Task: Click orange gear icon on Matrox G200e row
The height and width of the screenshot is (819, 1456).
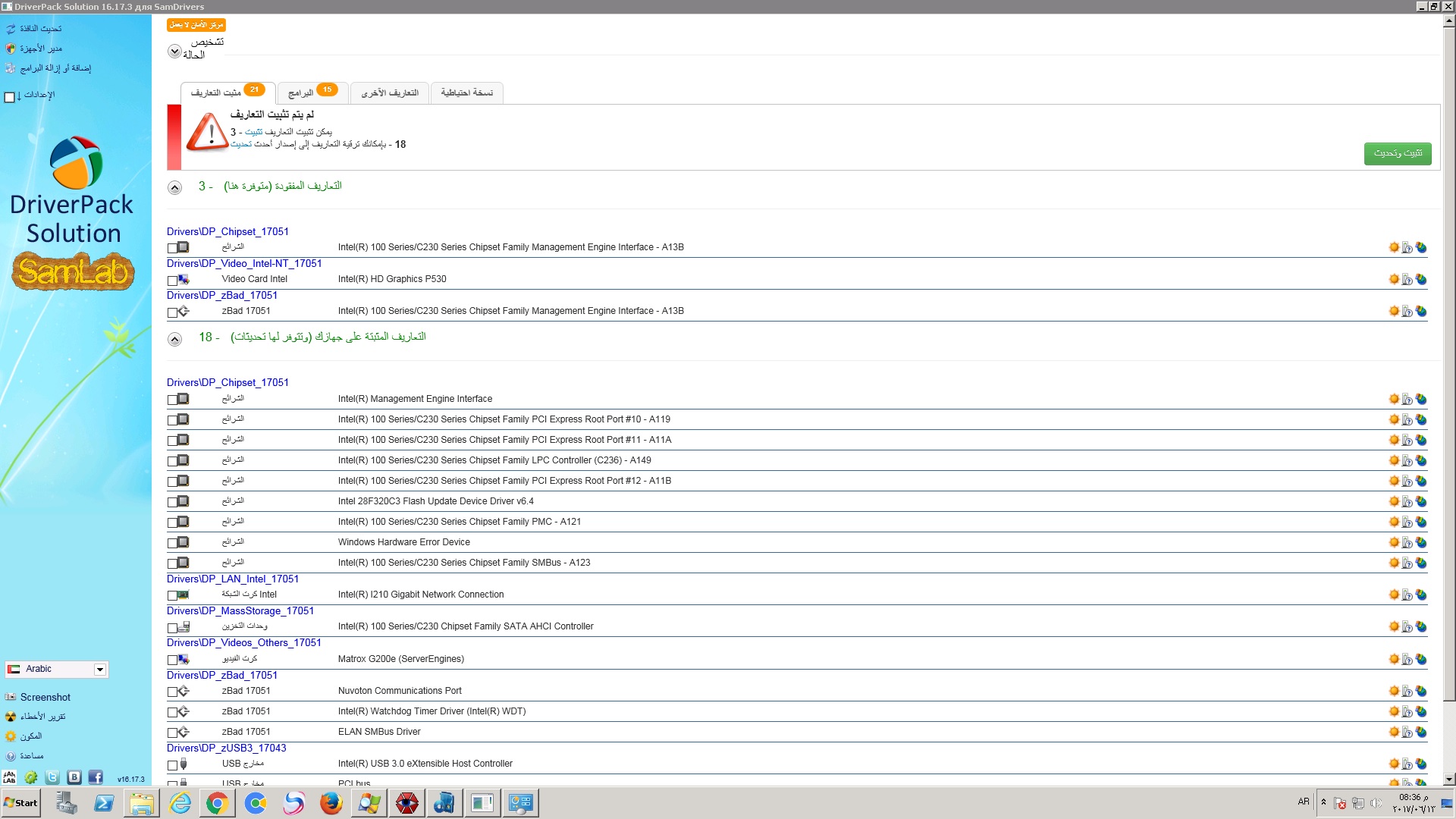Action: (x=1394, y=659)
